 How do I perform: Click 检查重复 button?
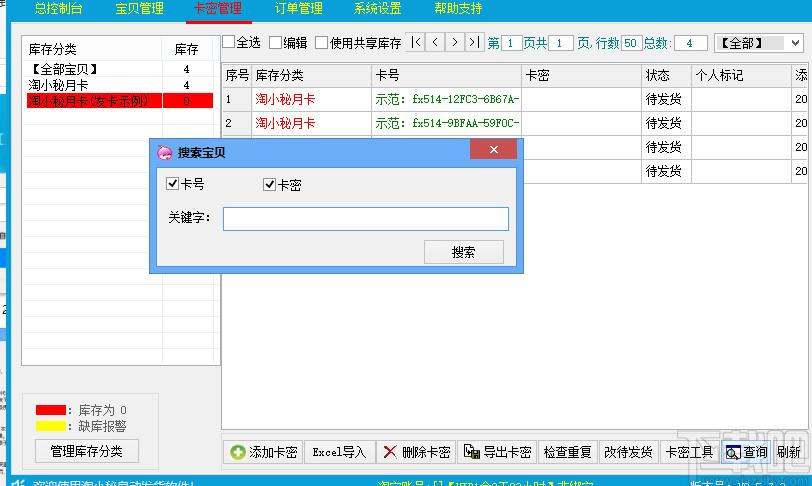[568, 452]
